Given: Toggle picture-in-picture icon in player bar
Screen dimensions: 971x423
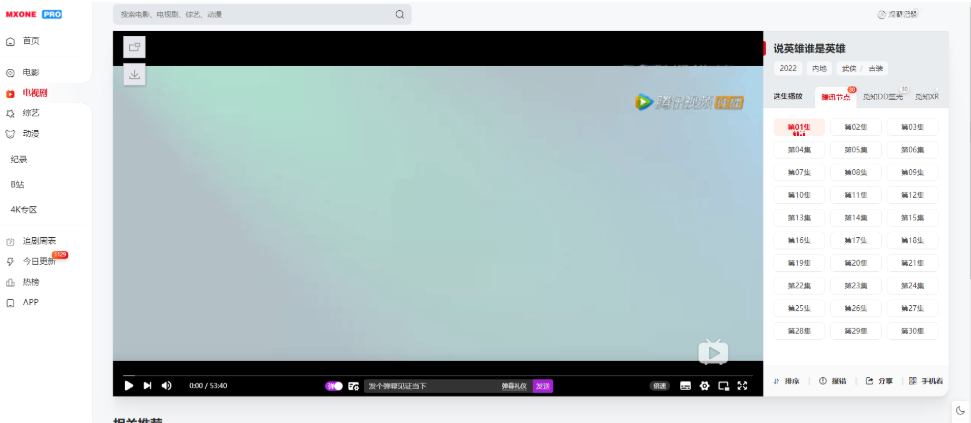Looking at the screenshot, I should 723,386.
